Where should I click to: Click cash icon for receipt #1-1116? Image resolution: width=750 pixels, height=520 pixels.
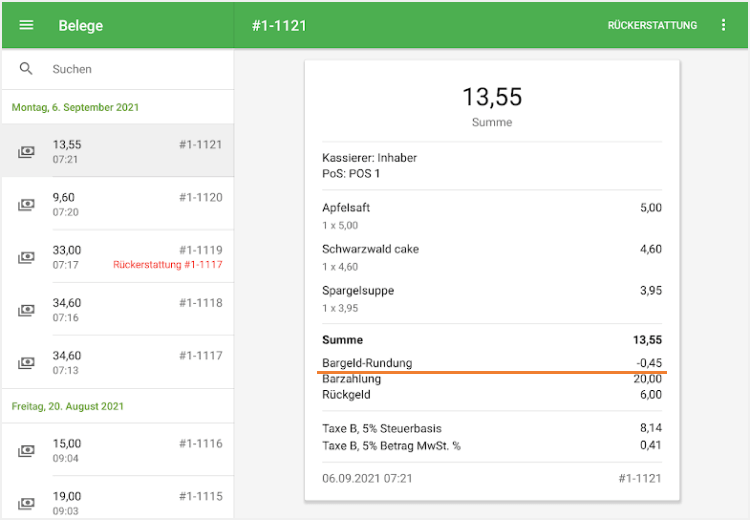27,451
